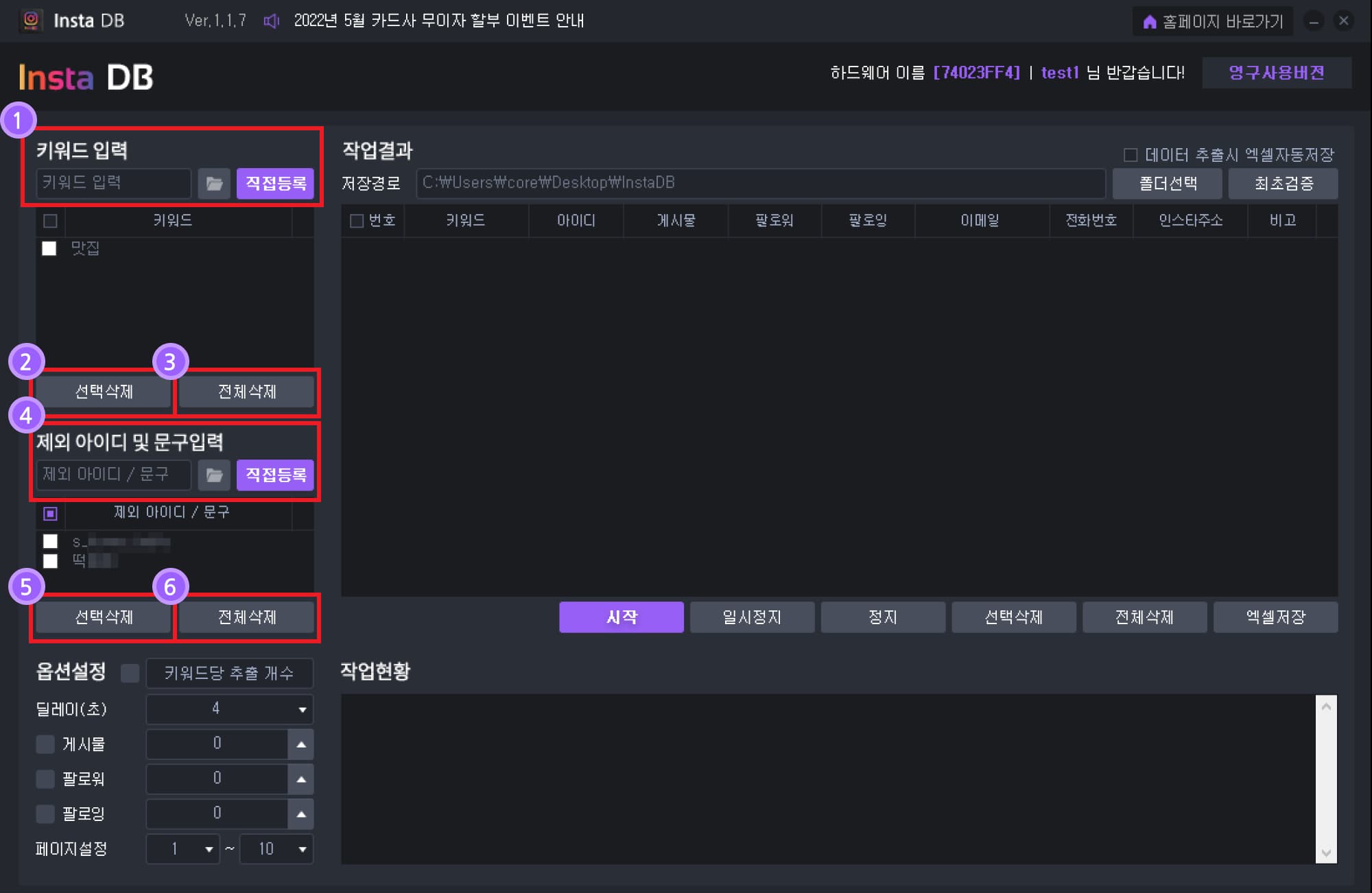
Task: Click the speaker announcement icon
Action: 272,21
